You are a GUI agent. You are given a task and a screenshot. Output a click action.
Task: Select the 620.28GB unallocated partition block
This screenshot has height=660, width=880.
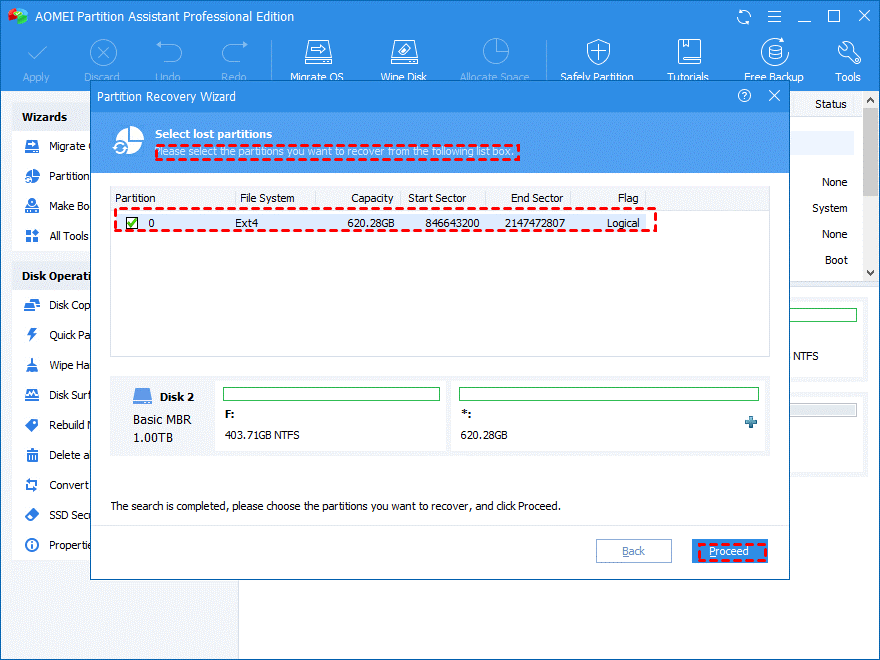(x=608, y=416)
